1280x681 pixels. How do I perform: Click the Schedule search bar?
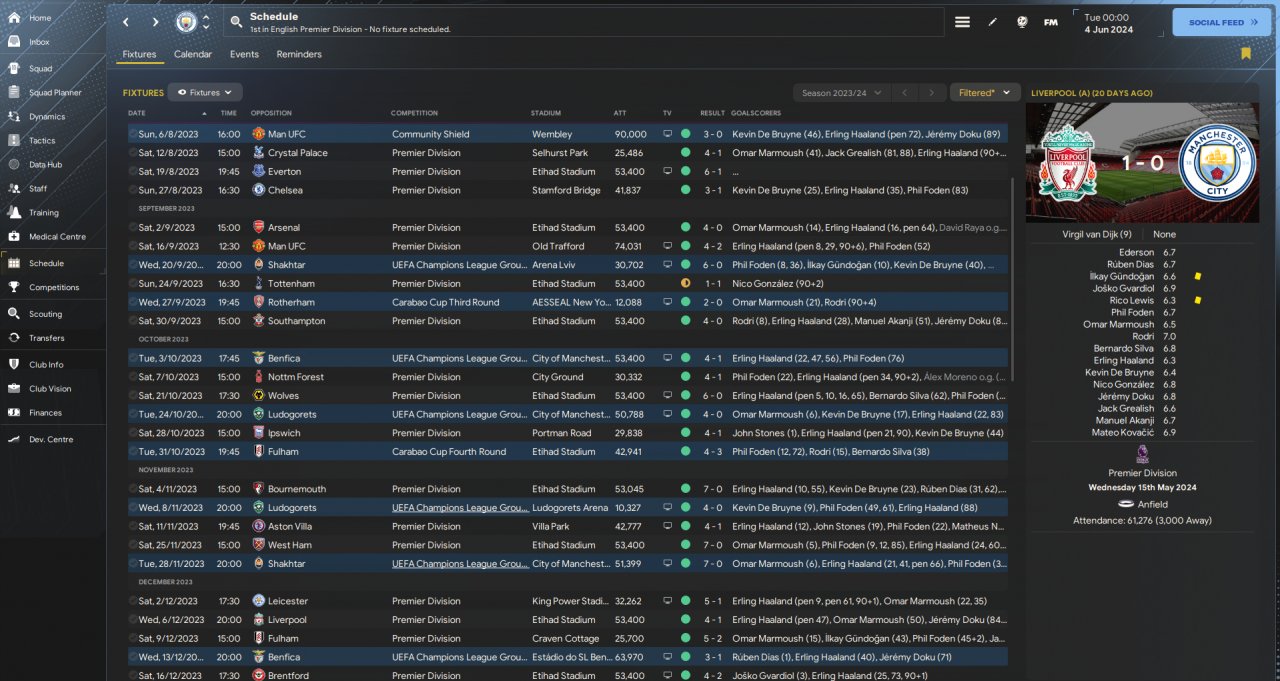[583, 22]
